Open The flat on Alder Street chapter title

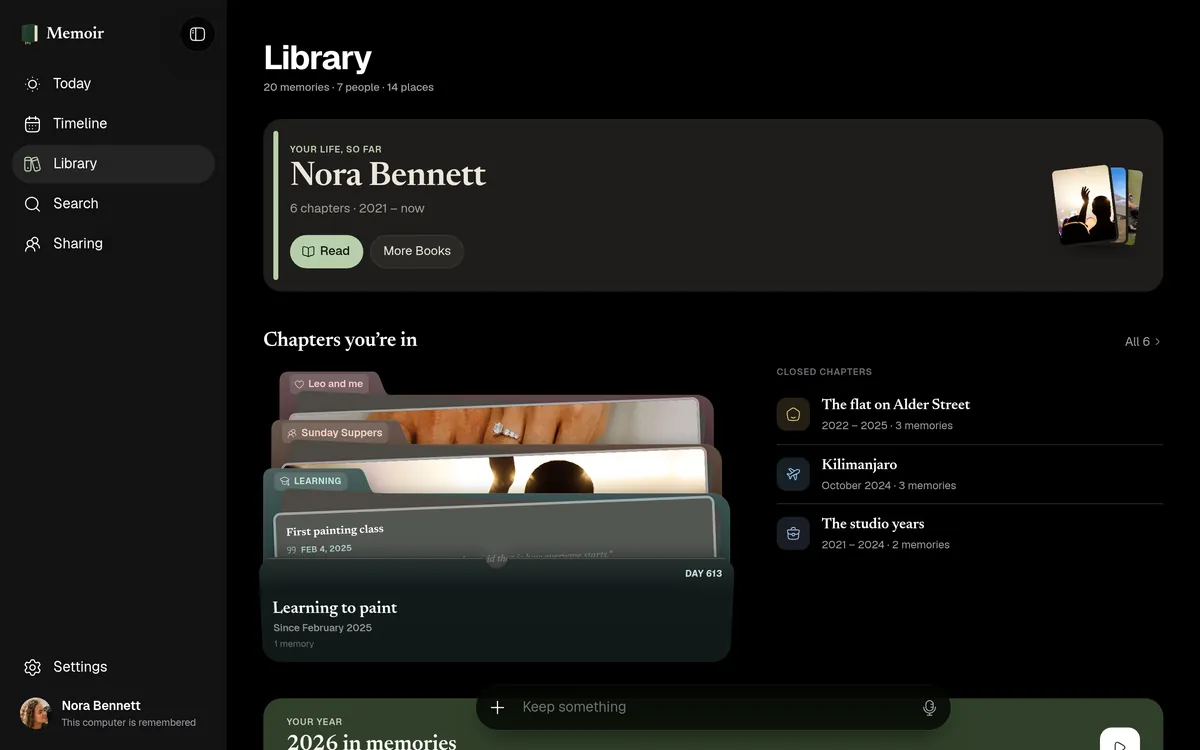point(896,405)
